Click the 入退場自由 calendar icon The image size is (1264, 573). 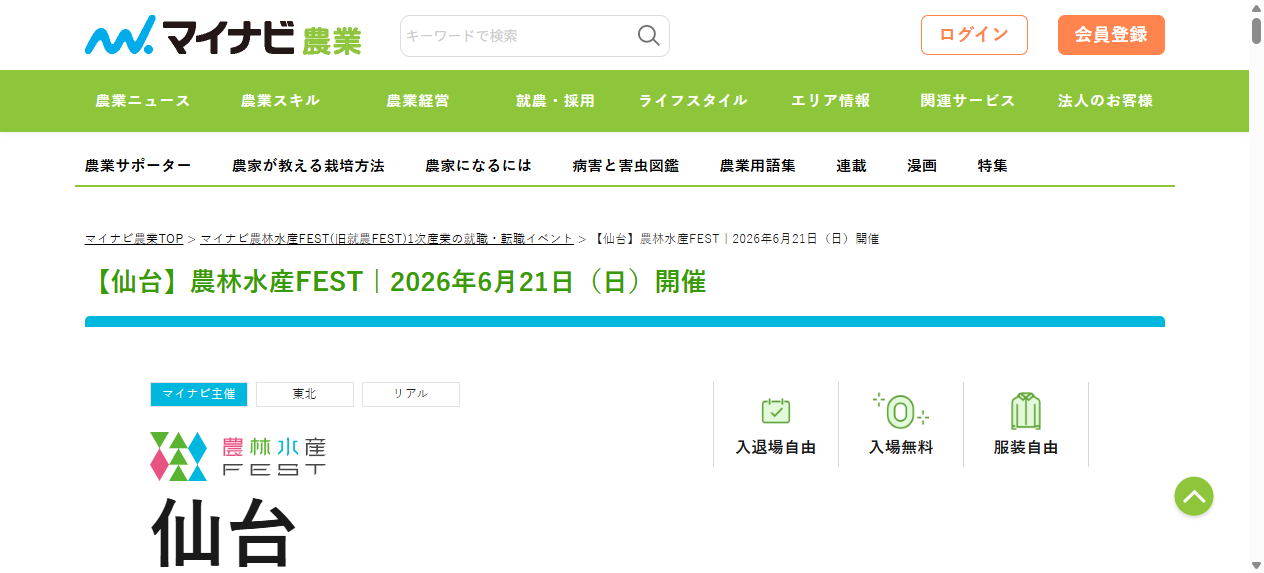776,411
